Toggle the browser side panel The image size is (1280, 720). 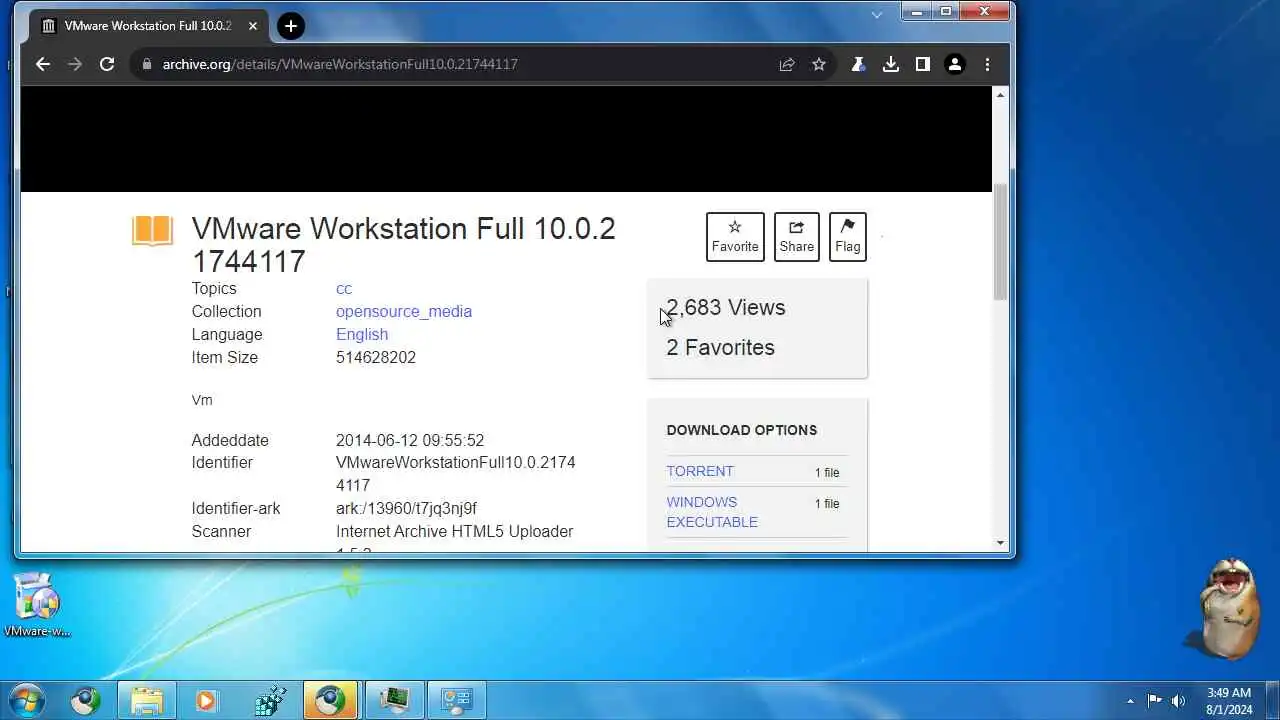[x=922, y=64]
